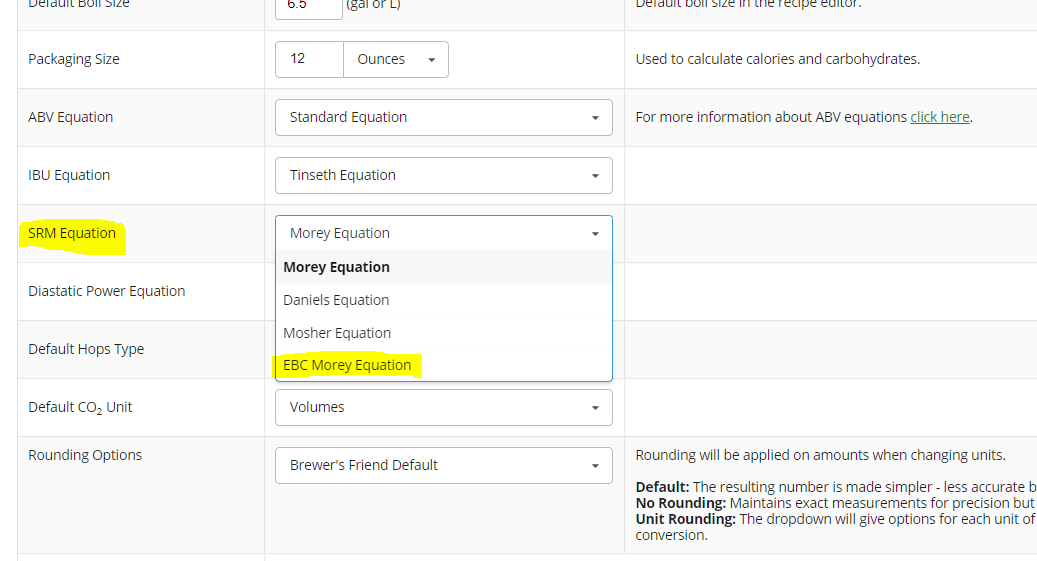This screenshot has height=561, width=1037.
Task: Click the arrow on the Standard Equation dropdown
Action: [595, 118]
